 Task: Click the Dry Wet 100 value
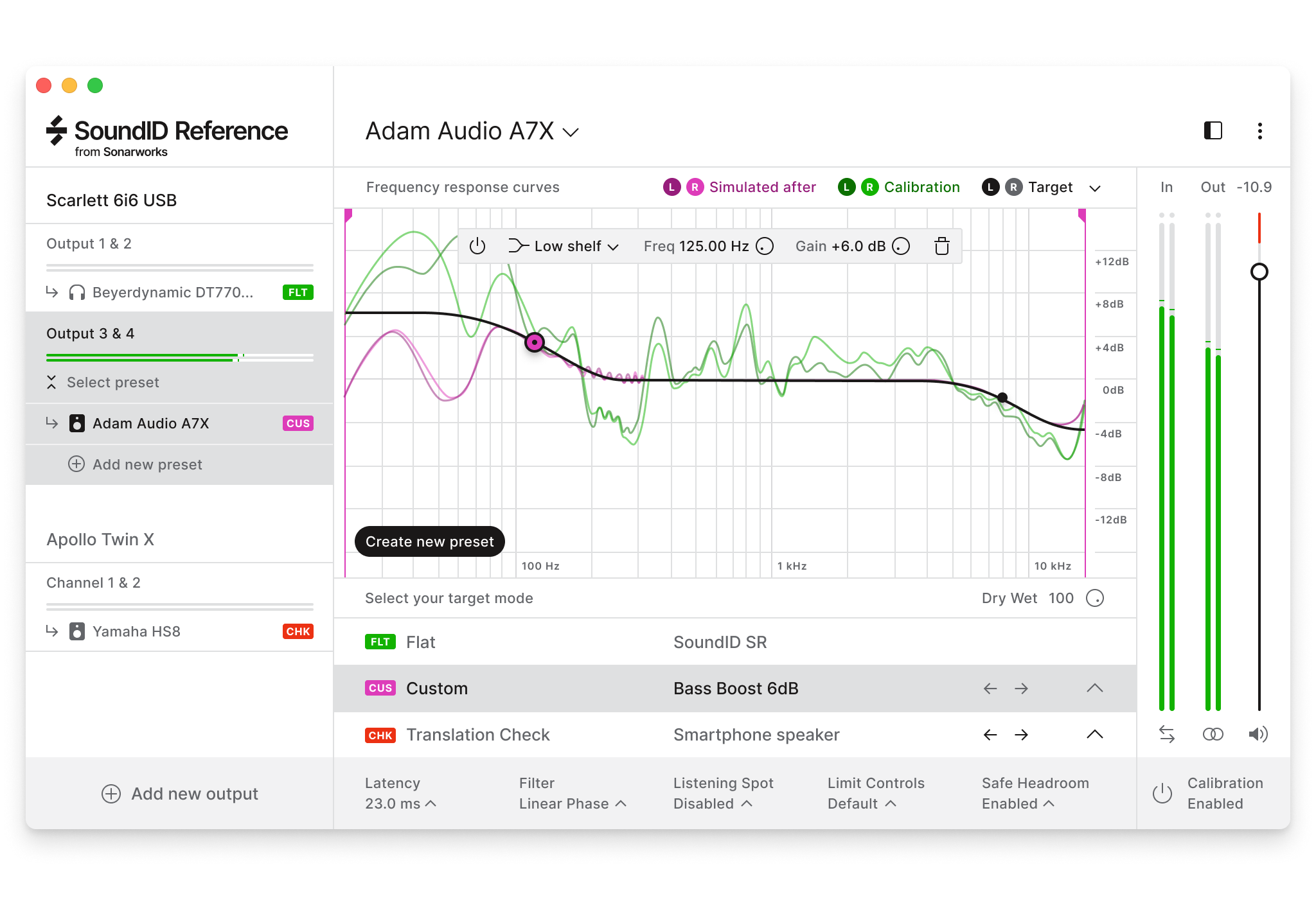tap(1061, 598)
